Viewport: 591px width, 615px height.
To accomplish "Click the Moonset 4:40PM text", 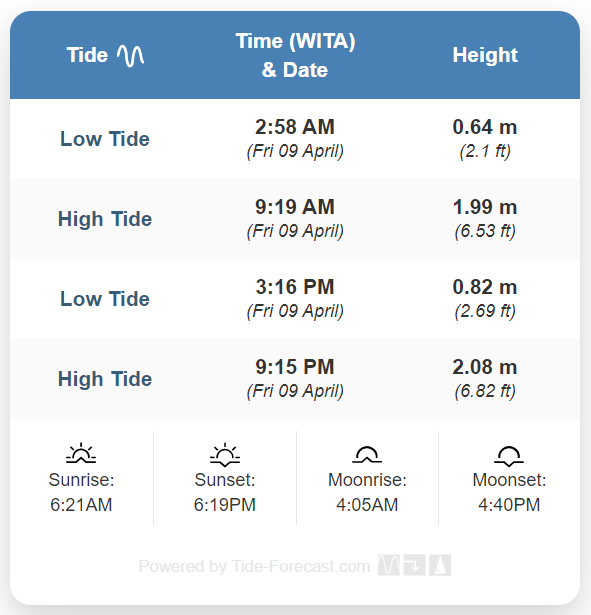I will pyautogui.click(x=509, y=492).
